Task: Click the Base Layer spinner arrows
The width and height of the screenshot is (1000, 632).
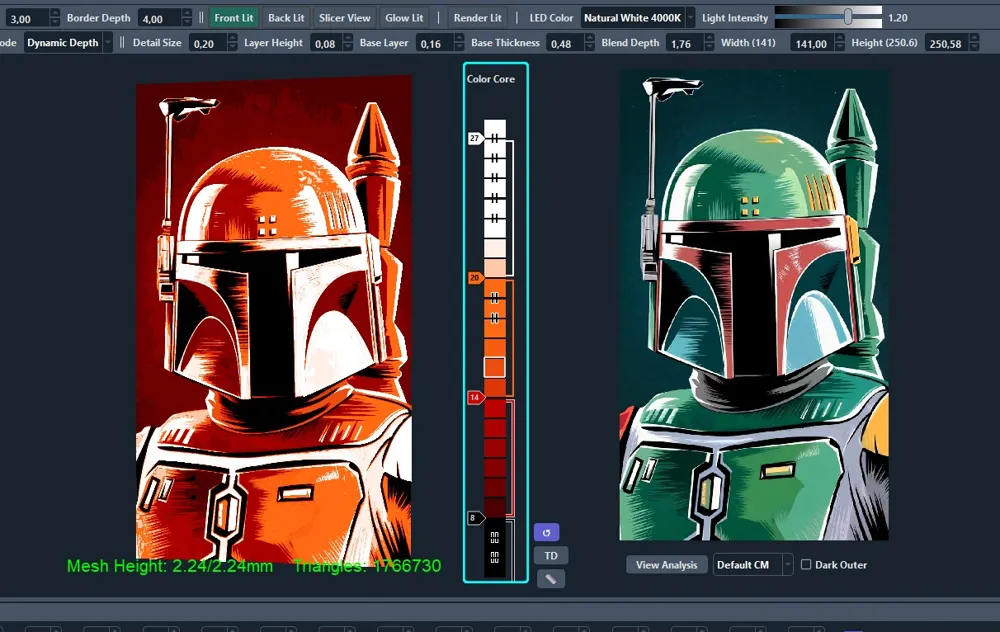Action: point(459,43)
